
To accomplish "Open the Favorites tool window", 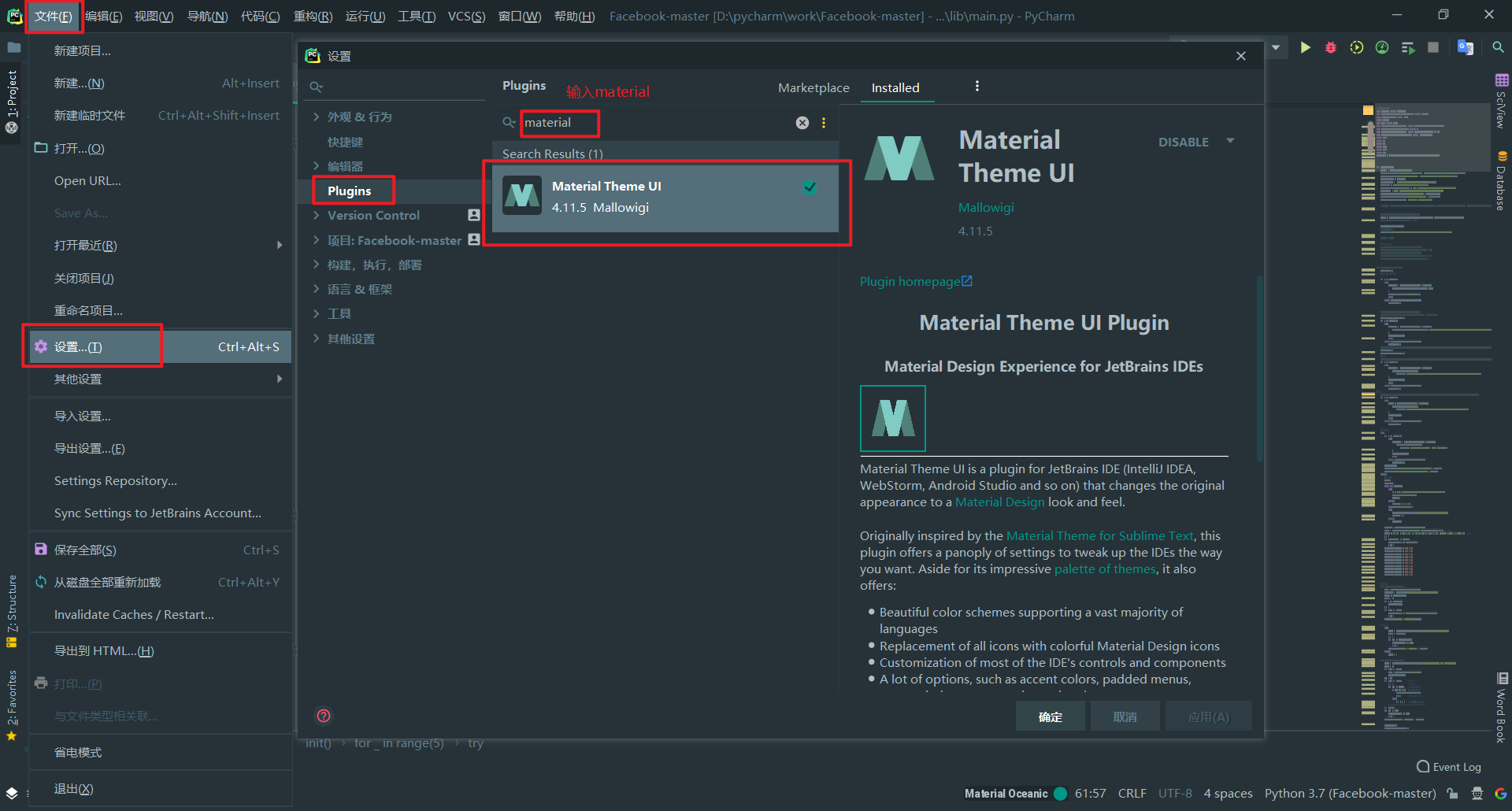I will tap(12, 705).
